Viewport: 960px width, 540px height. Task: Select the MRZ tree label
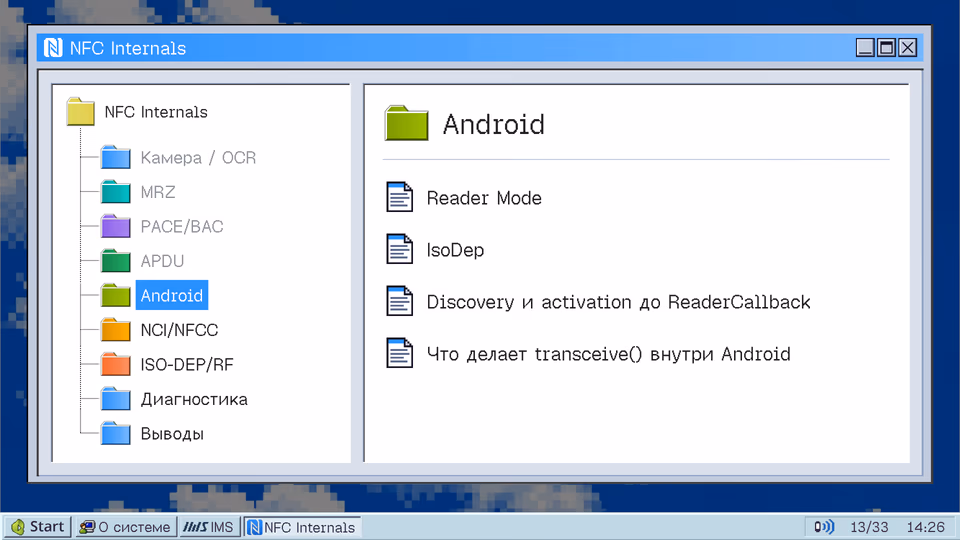click(x=158, y=192)
